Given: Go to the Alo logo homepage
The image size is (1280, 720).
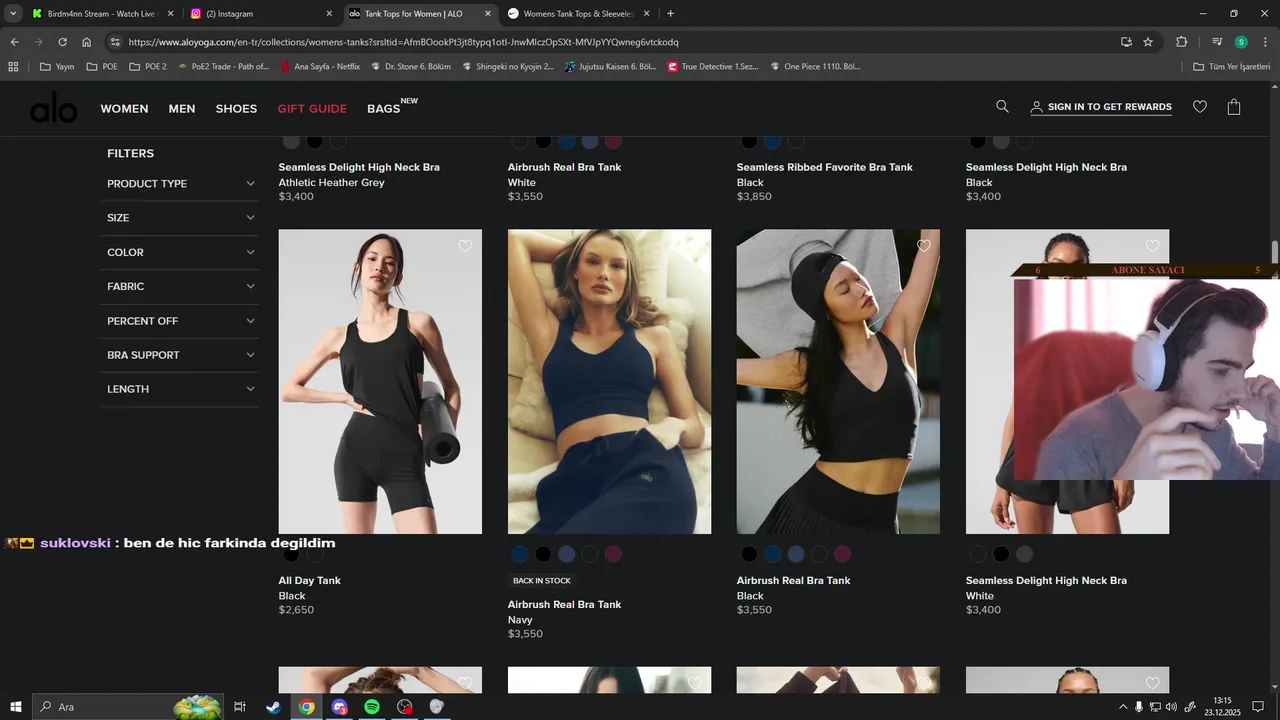Looking at the screenshot, I should click(x=53, y=107).
